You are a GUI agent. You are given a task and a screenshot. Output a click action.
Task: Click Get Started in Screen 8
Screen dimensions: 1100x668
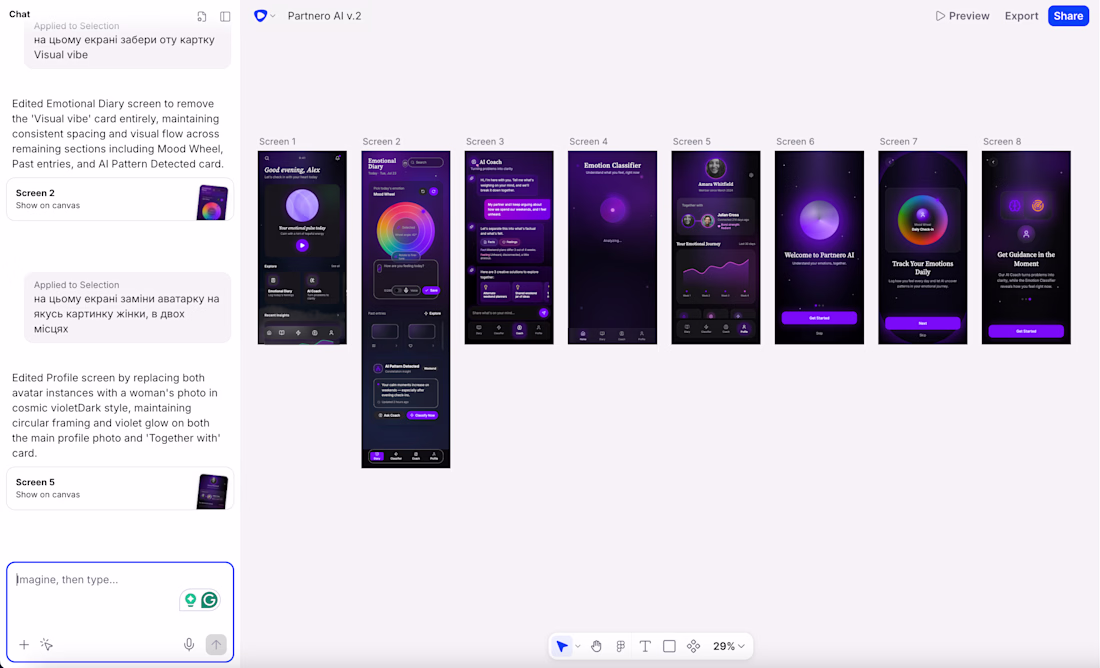[1026, 331]
